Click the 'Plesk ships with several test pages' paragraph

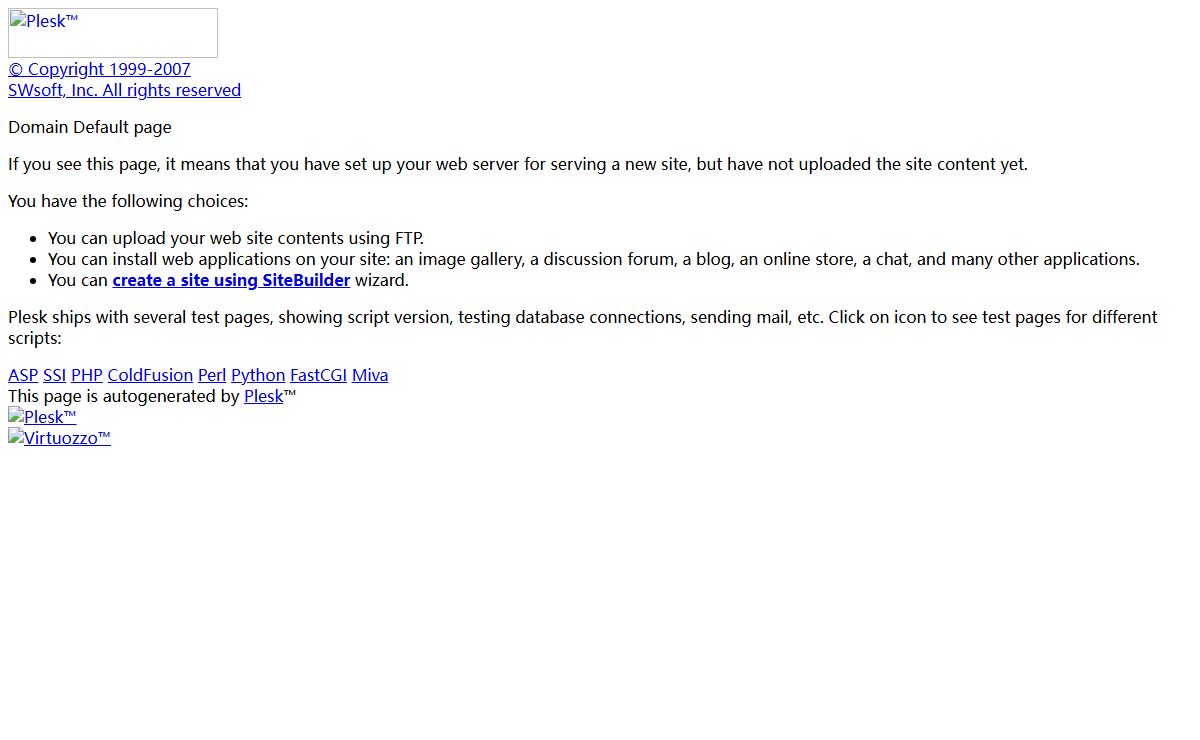(583, 328)
